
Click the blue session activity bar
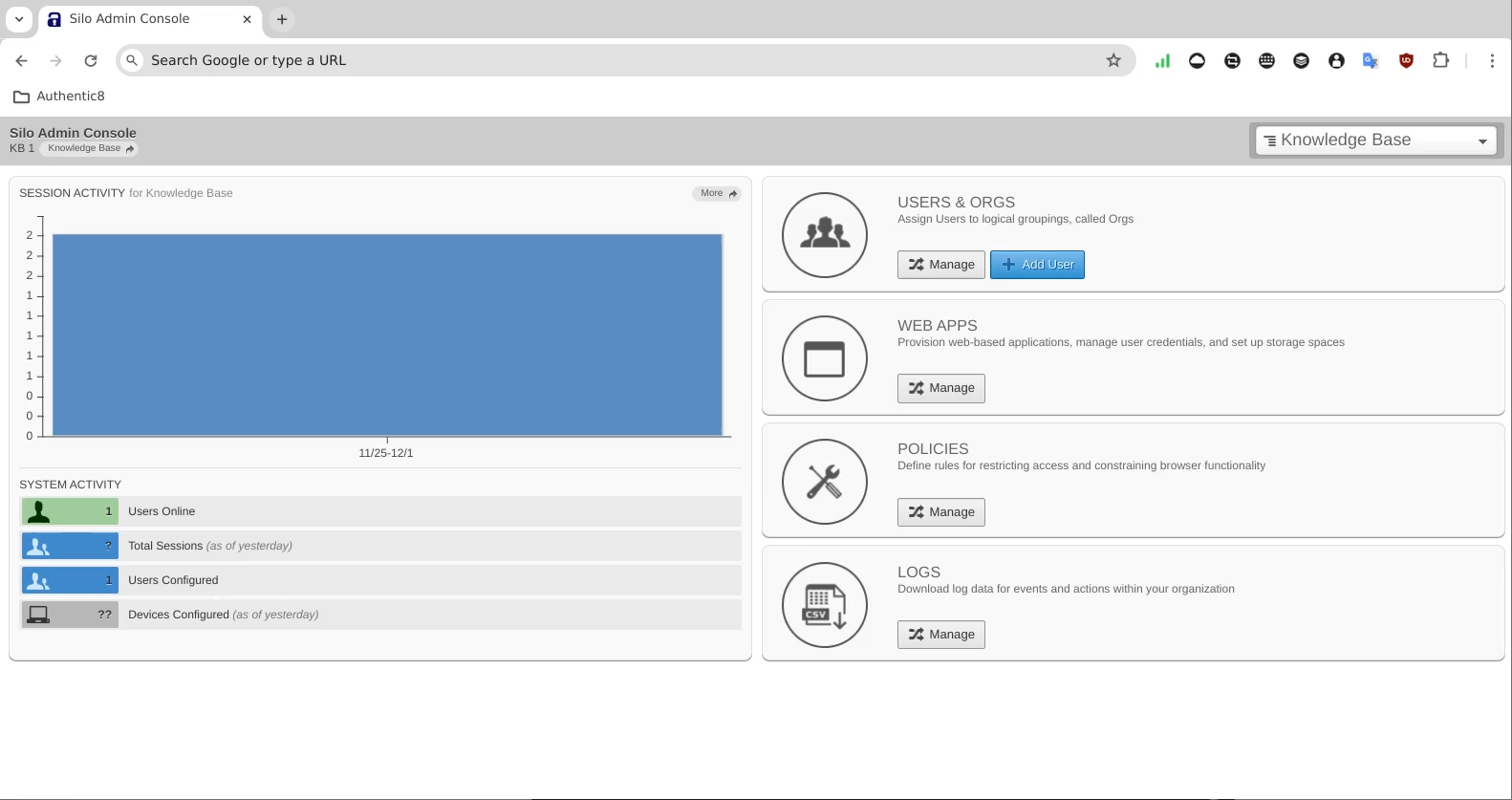[387, 335]
